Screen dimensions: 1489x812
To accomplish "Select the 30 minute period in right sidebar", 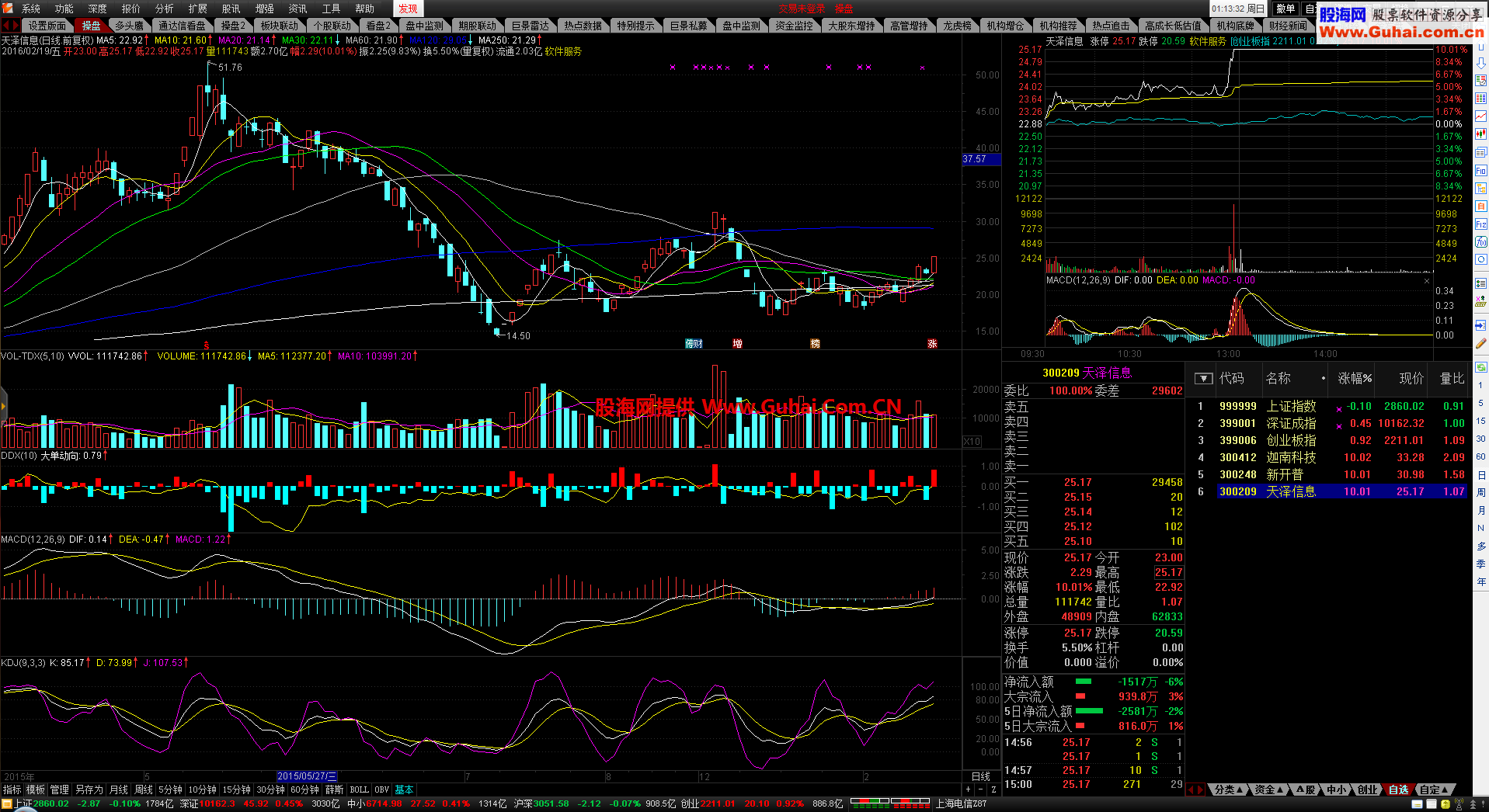I will coord(1481,439).
